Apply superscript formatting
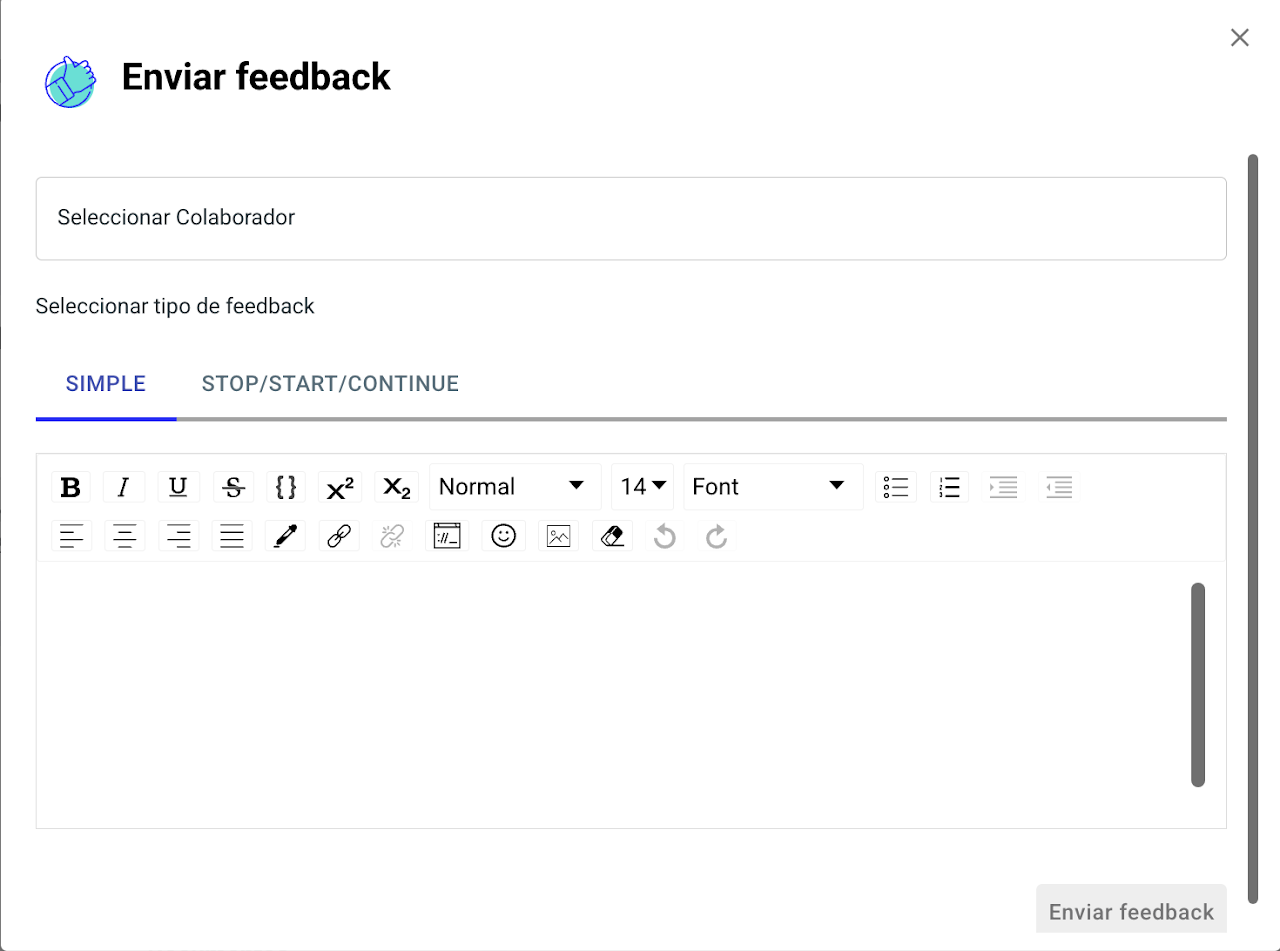The height and width of the screenshot is (951, 1280). tap(340, 487)
